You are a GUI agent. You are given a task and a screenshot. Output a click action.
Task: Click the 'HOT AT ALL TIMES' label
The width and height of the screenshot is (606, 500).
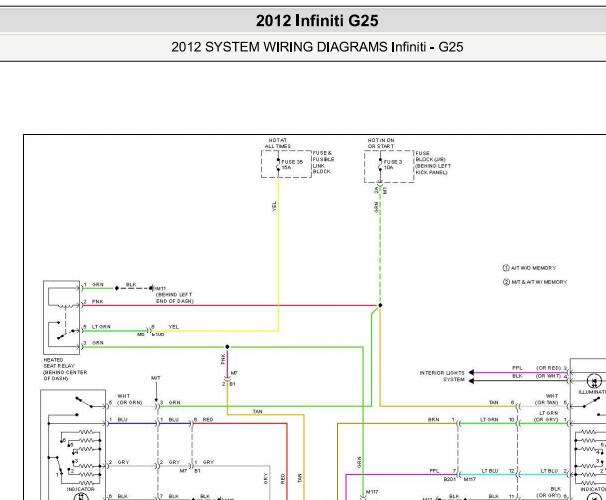click(278, 143)
